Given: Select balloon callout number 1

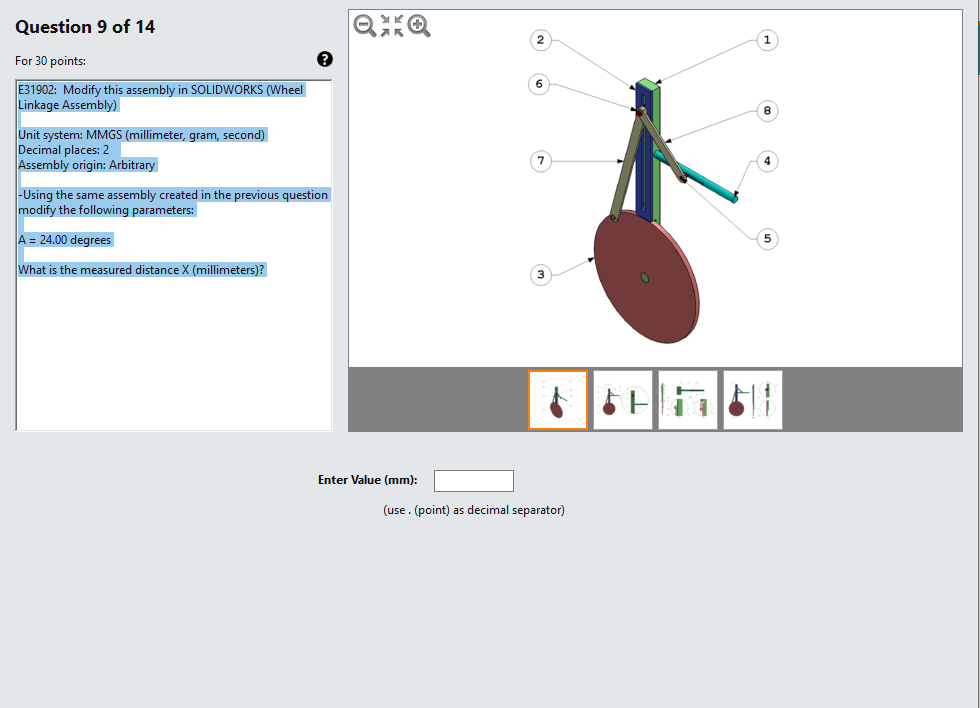Looking at the screenshot, I should 766,40.
